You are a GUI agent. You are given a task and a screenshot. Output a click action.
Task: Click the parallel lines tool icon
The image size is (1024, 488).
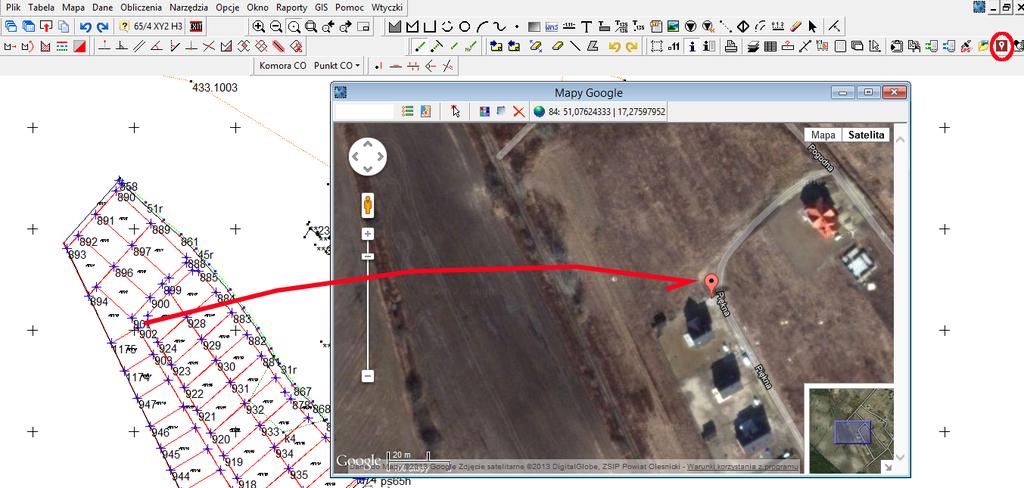139,46
